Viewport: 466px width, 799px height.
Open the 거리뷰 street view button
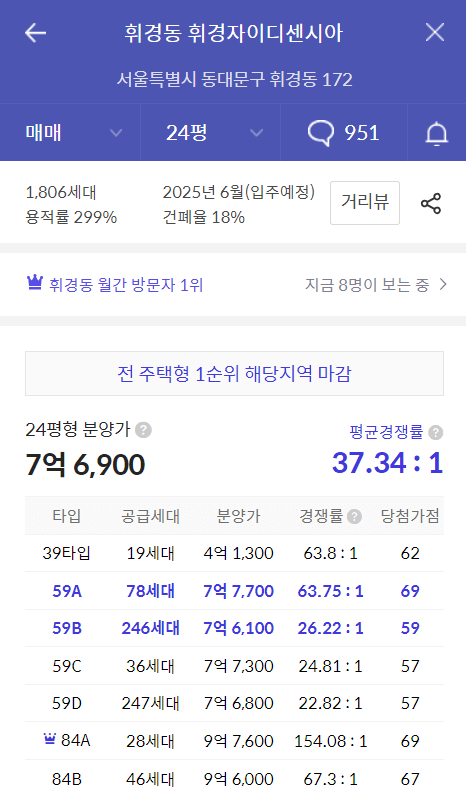tap(365, 202)
